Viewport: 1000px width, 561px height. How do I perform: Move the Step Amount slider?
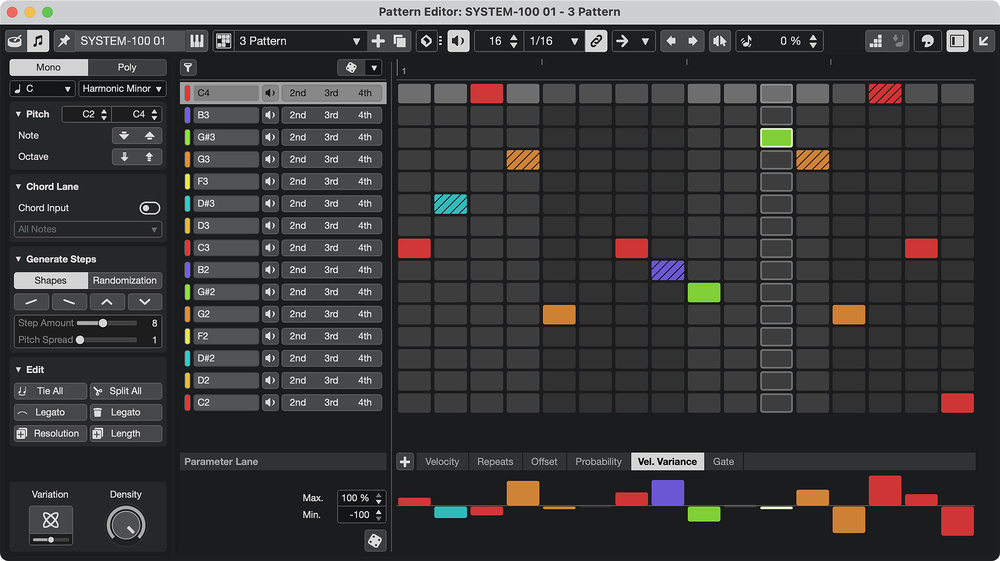pos(103,323)
